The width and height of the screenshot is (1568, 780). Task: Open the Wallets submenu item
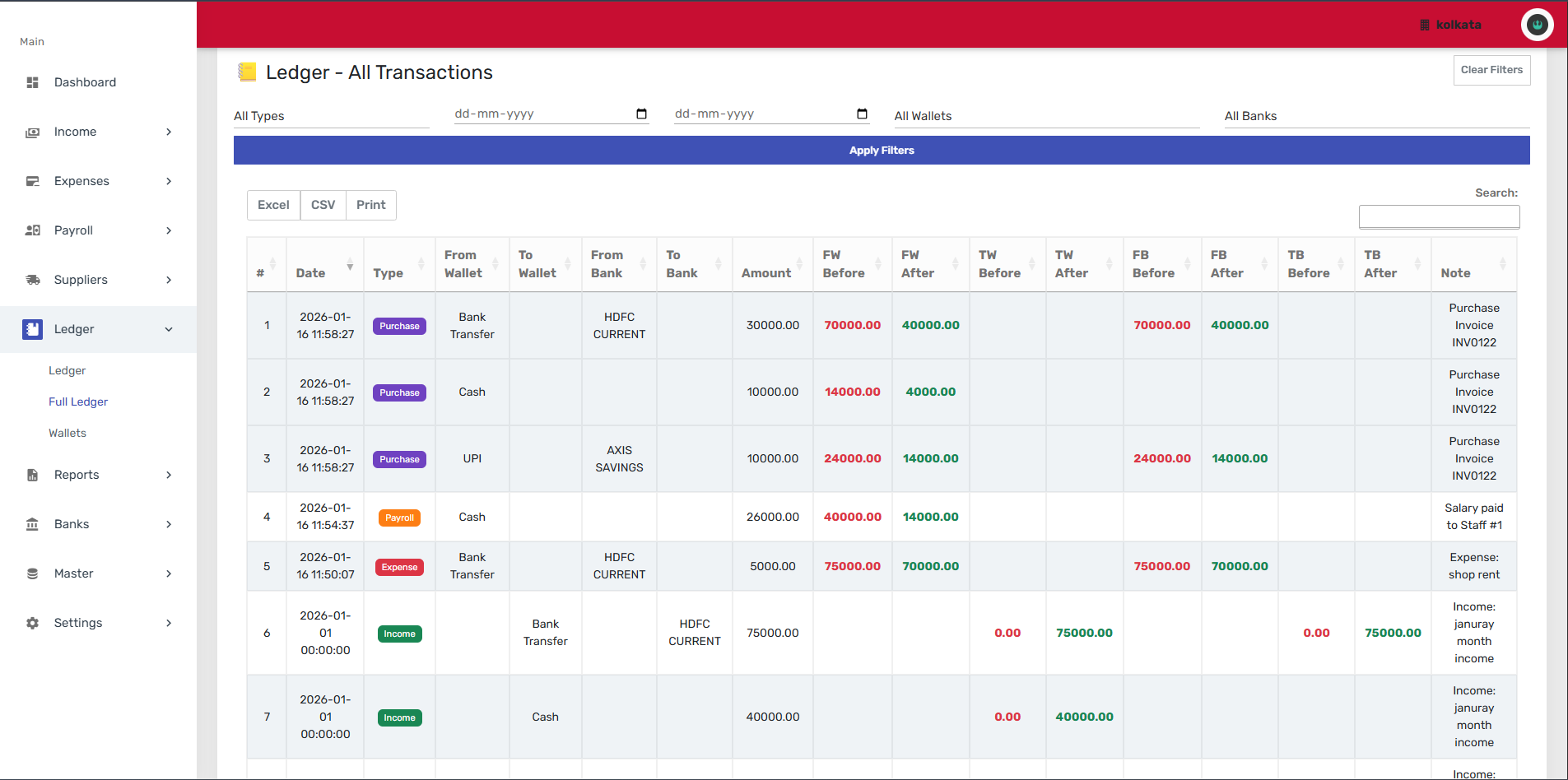point(67,433)
